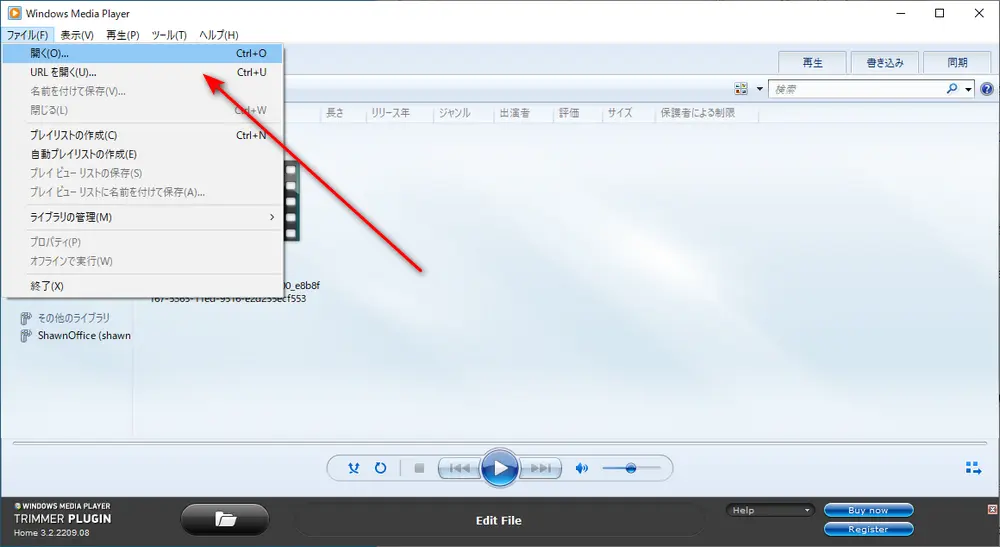Mute sound with the speaker icon
1000x547 pixels.
(582, 469)
